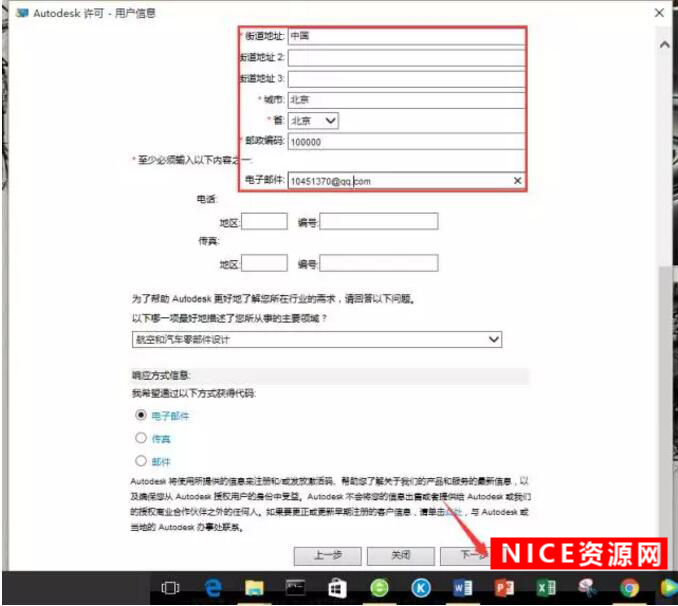Click the text 至少必须输入以下内容之一

click(x=194, y=160)
